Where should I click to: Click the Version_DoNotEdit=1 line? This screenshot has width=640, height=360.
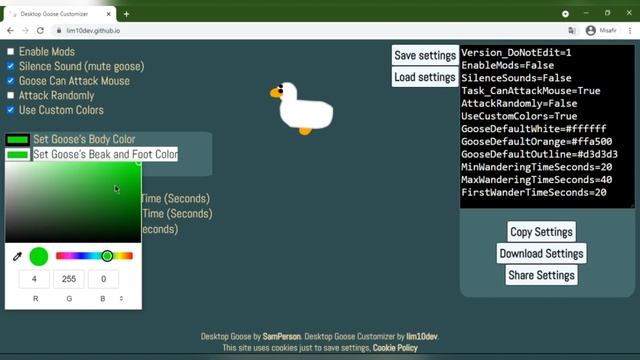516,53
